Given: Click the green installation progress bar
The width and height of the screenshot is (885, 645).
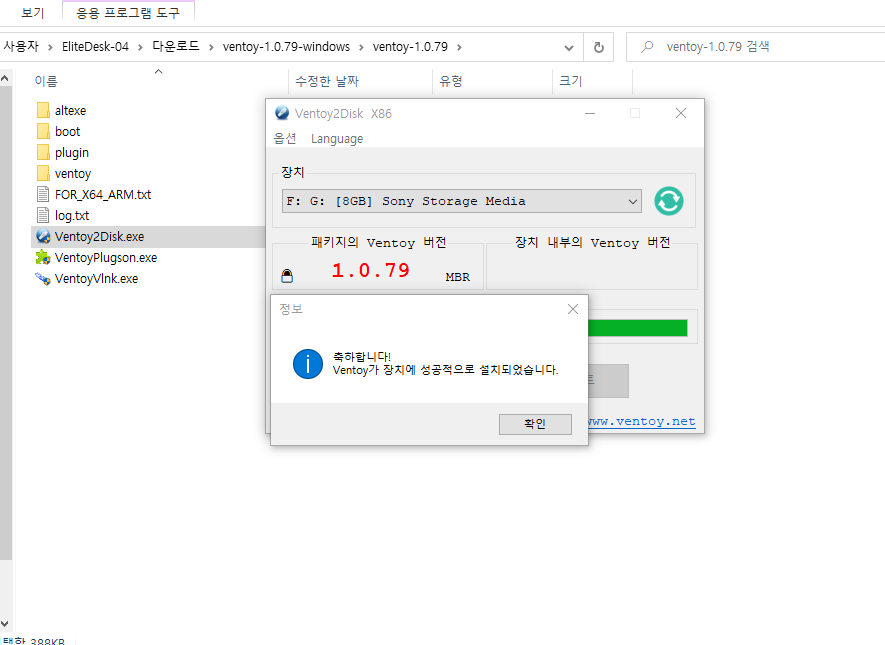Looking at the screenshot, I should point(638,328).
